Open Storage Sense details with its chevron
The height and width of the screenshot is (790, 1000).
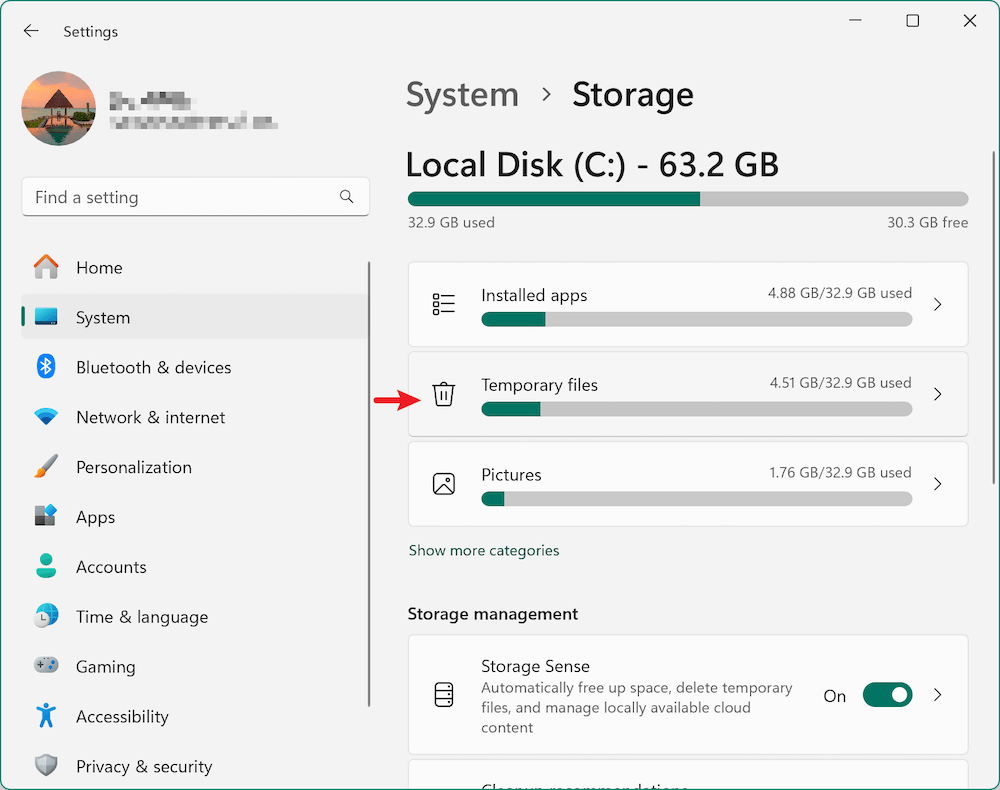coord(937,695)
